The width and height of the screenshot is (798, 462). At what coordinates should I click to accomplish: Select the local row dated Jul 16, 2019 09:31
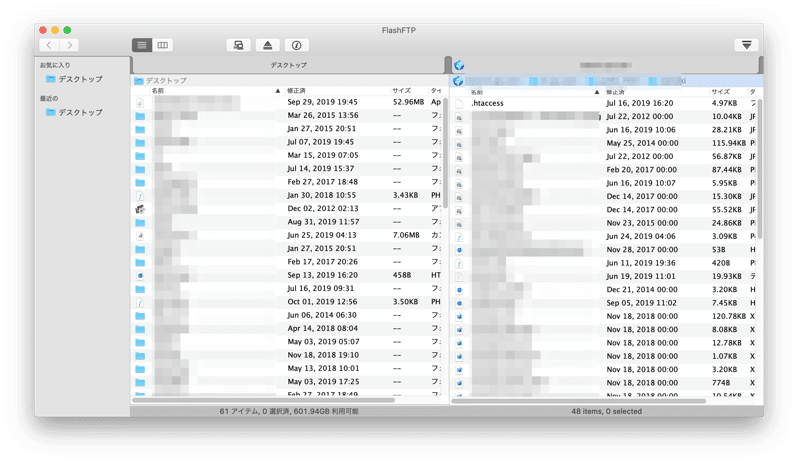tap(288, 288)
